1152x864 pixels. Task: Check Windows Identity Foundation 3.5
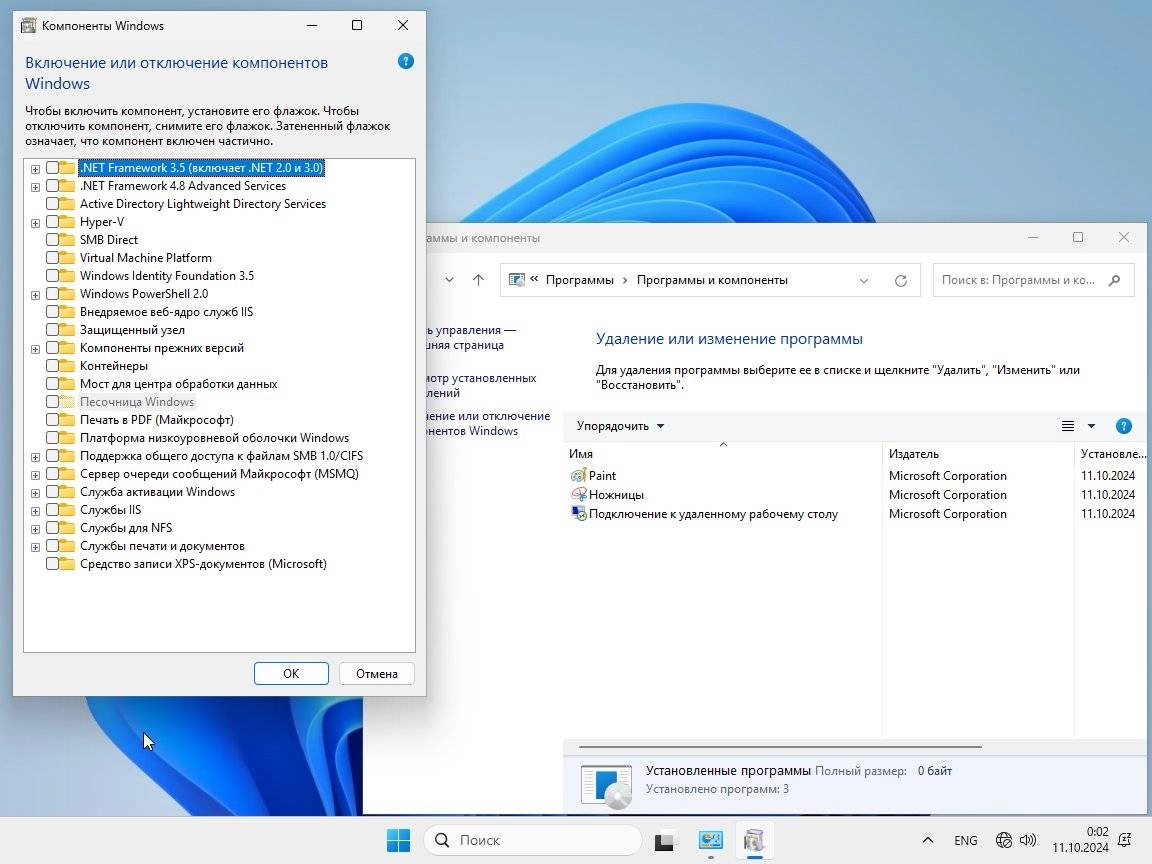52,276
